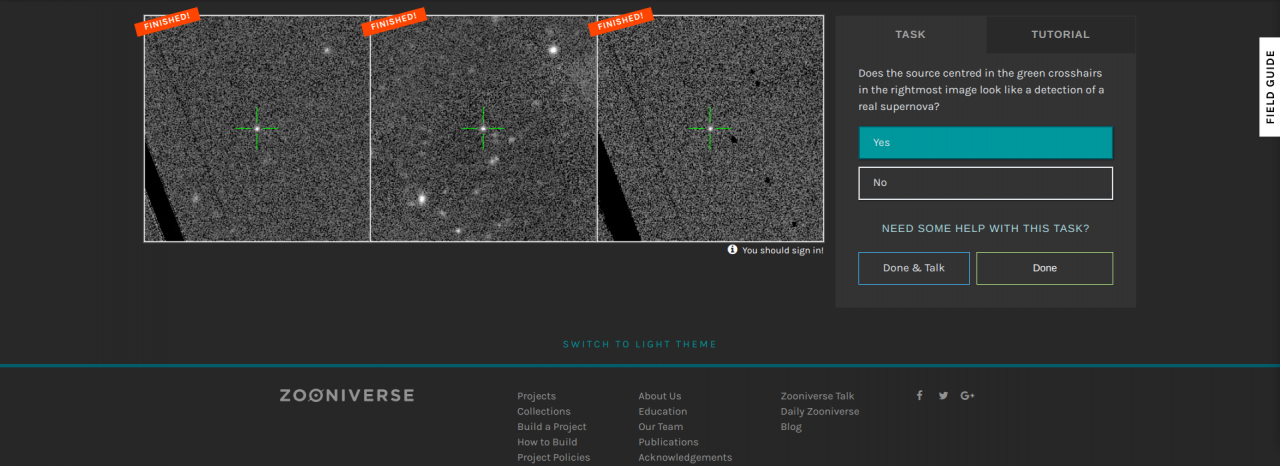Click the Zooniverse logo in footer
The image size is (1280, 466).
pyautogui.click(x=346, y=395)
